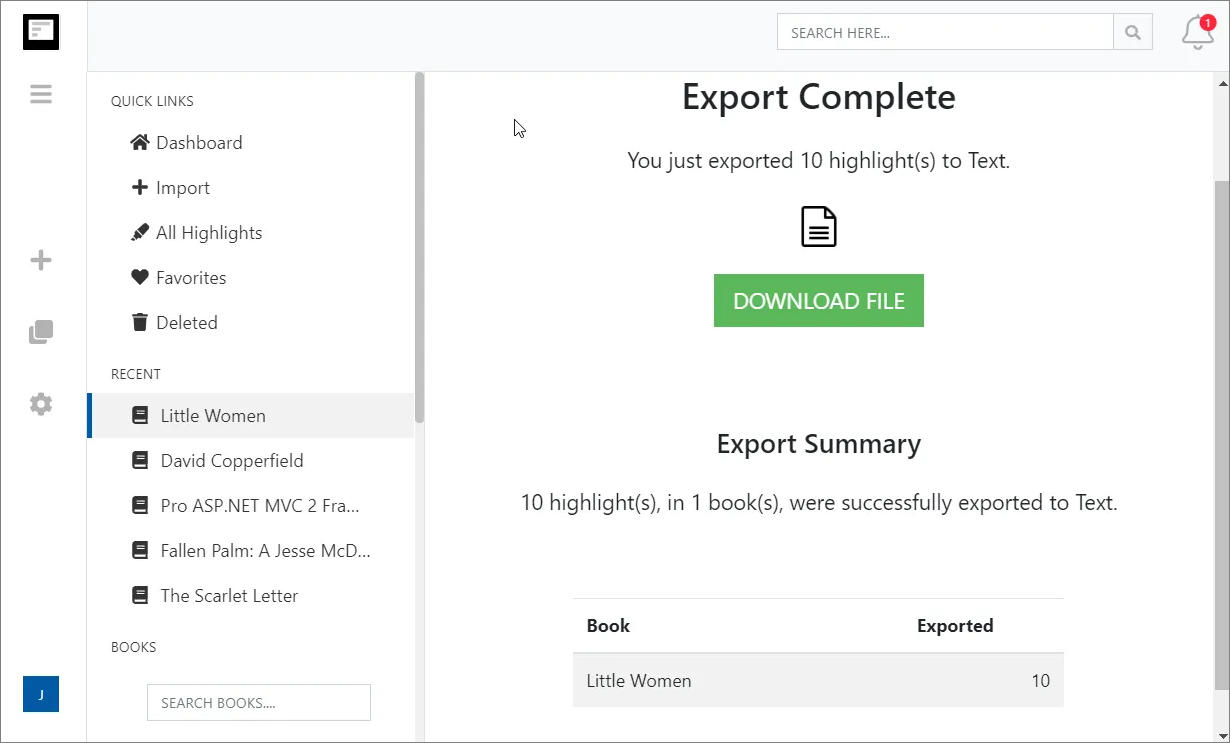Open the Import page

(182, 188)
